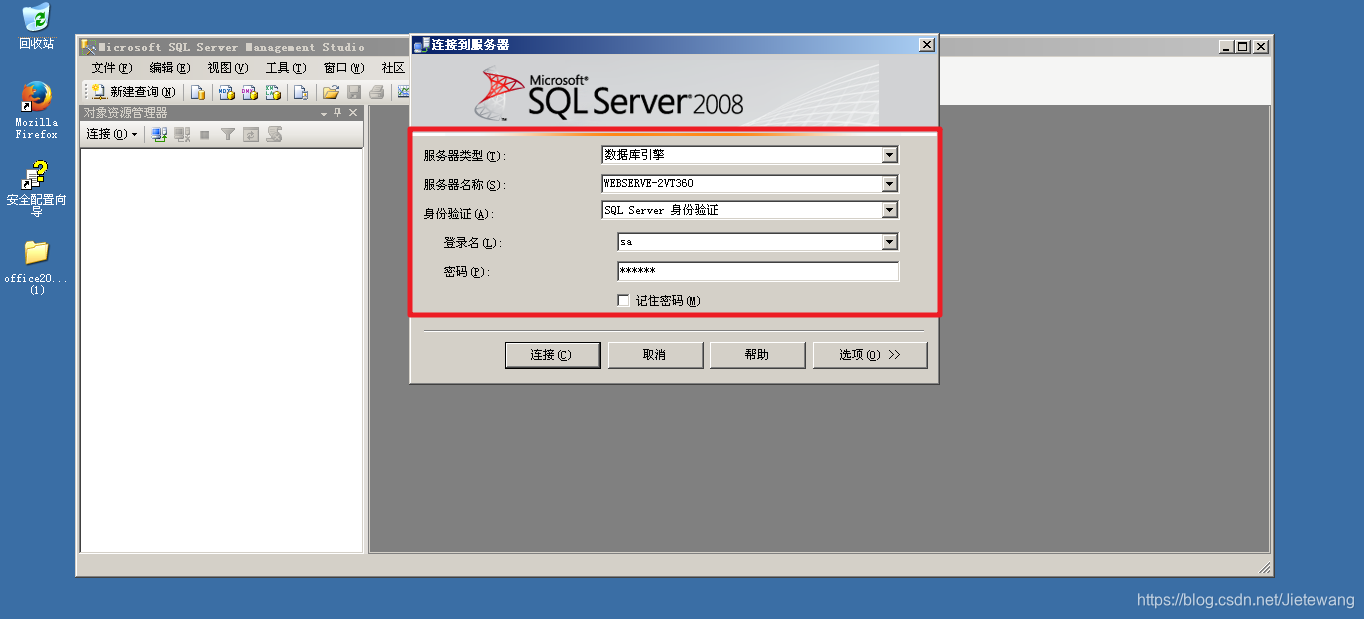Click the 密码 password field

click(x=758, y=271)
